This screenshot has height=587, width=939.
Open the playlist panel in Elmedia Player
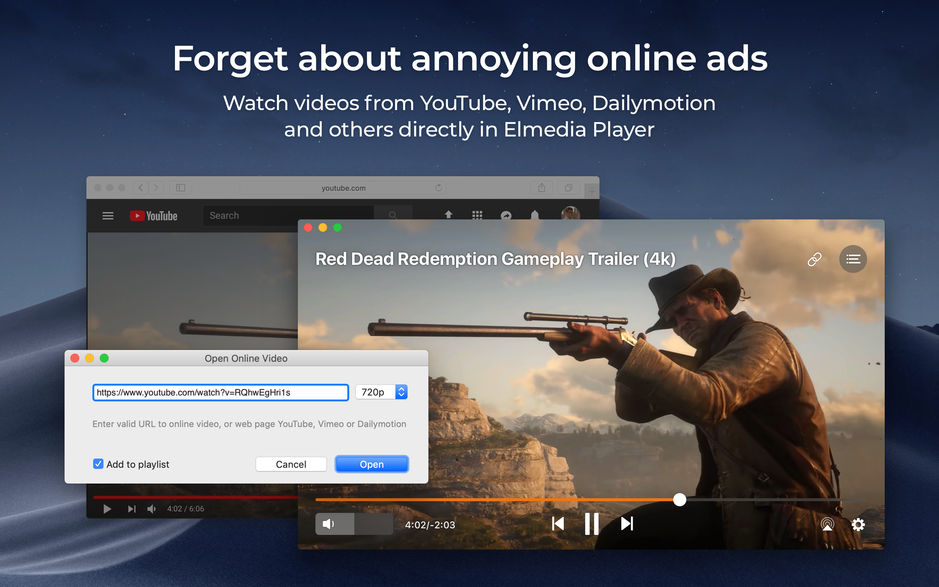pyautogui.click(x=853, y=259)
